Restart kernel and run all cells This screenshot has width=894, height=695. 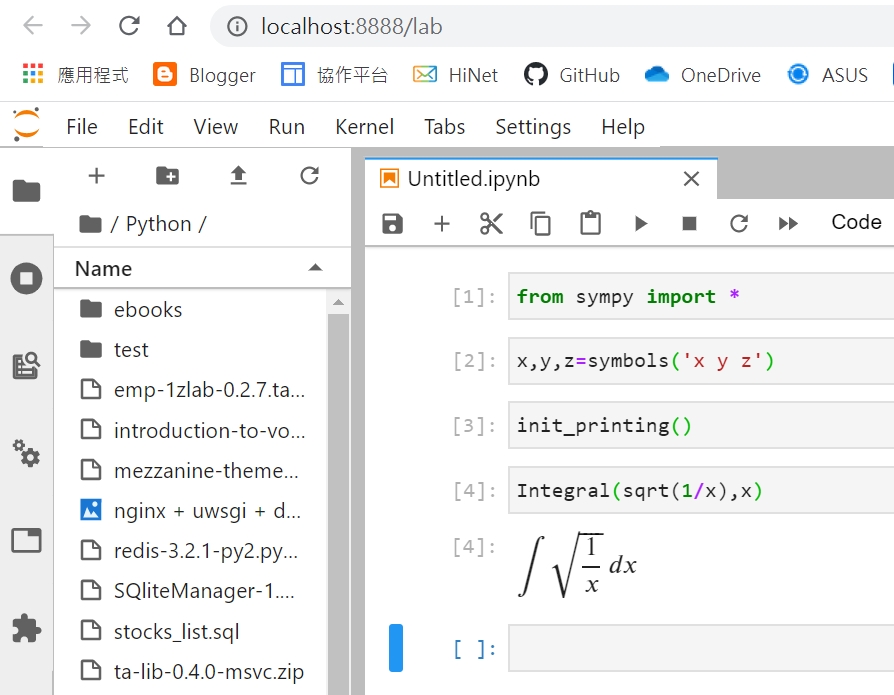tap(788, 223)
